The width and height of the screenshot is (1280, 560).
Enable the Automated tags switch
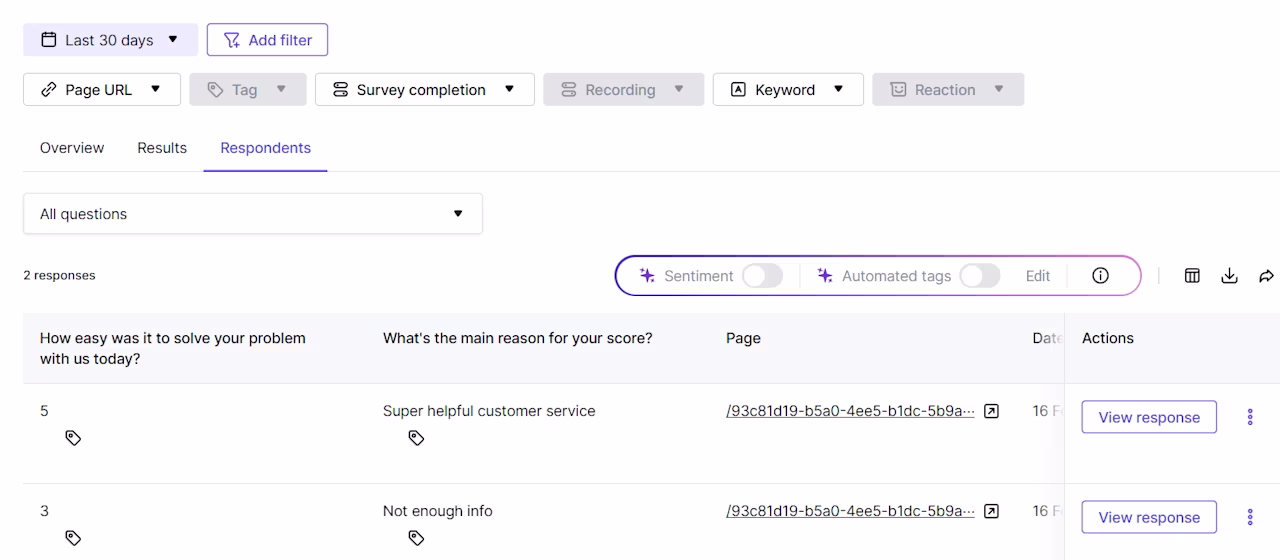[979, 276]
